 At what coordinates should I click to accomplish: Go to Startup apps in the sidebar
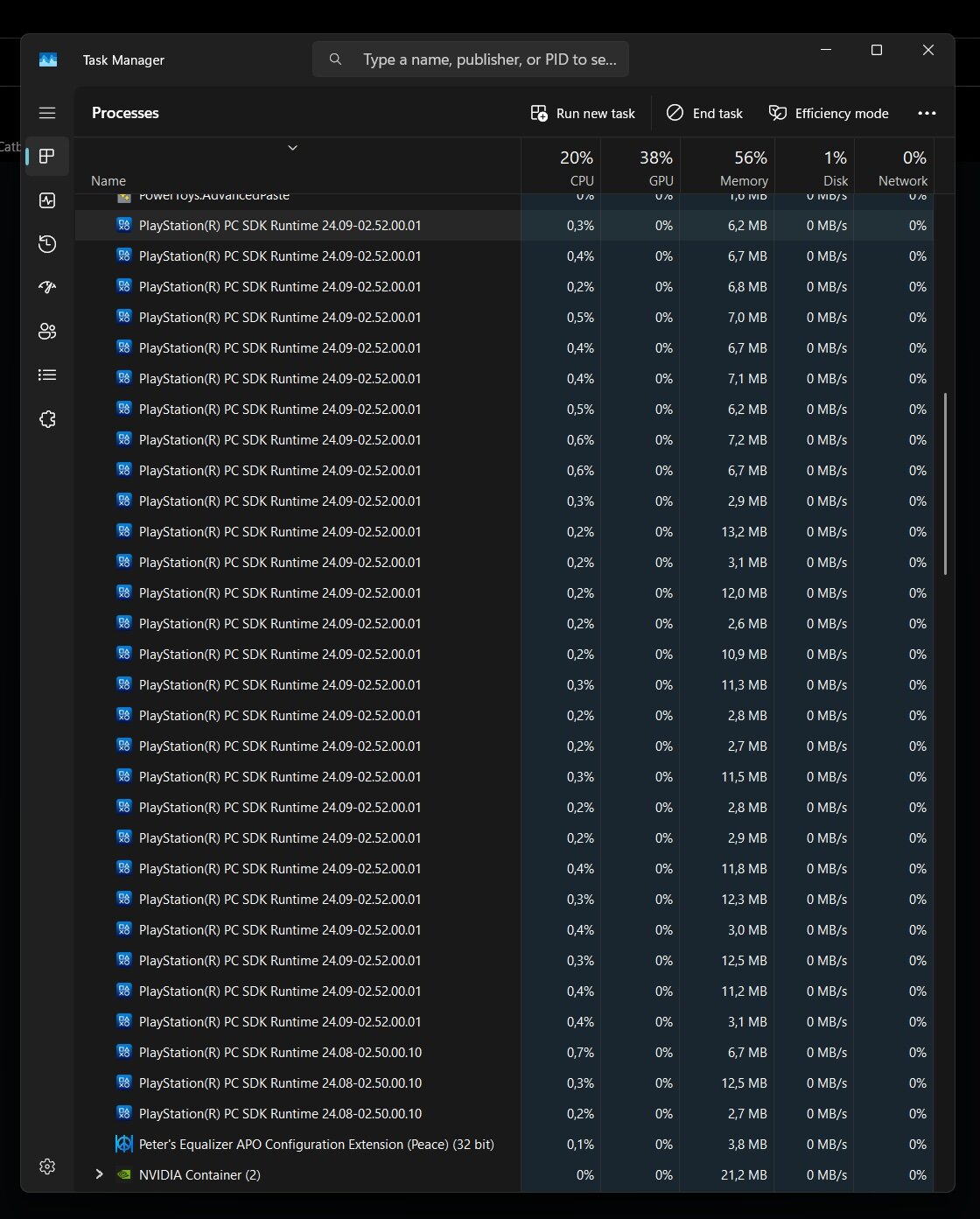click(x=47, y=287)
